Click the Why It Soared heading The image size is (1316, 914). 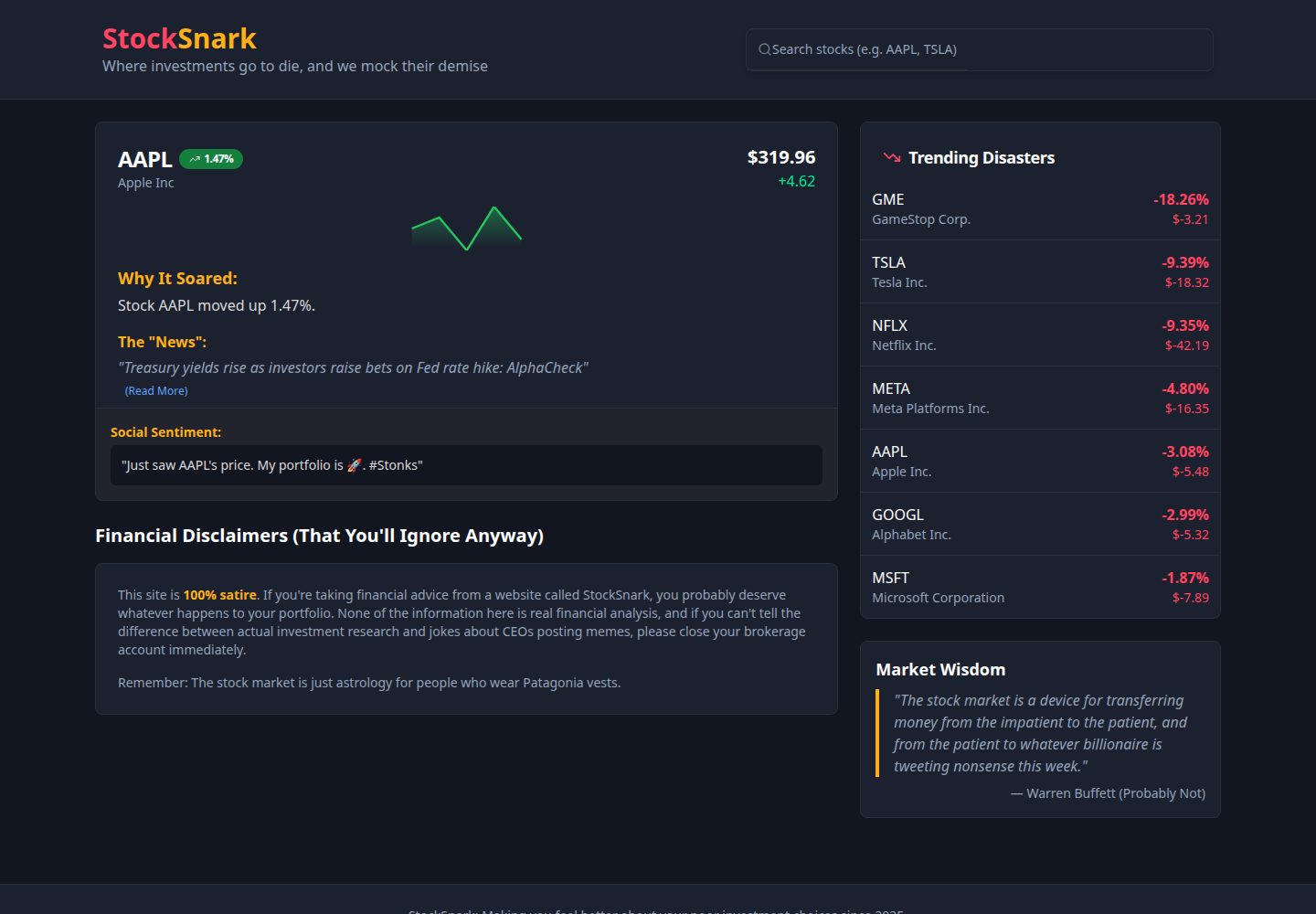177,279
